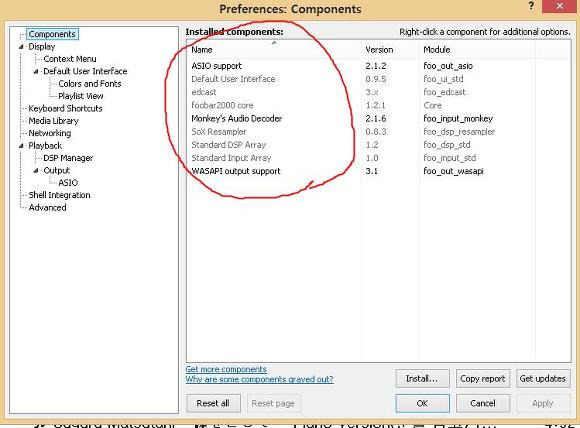Collapse the Output tree node
The image size is (580, 428).
tap(36, 171)
